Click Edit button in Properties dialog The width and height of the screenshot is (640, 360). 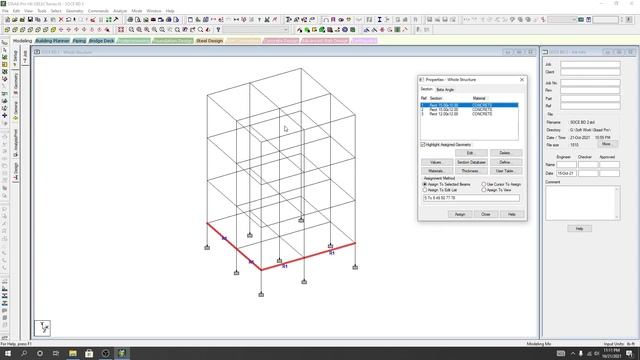pyautogui.click(x=471, y=153)
